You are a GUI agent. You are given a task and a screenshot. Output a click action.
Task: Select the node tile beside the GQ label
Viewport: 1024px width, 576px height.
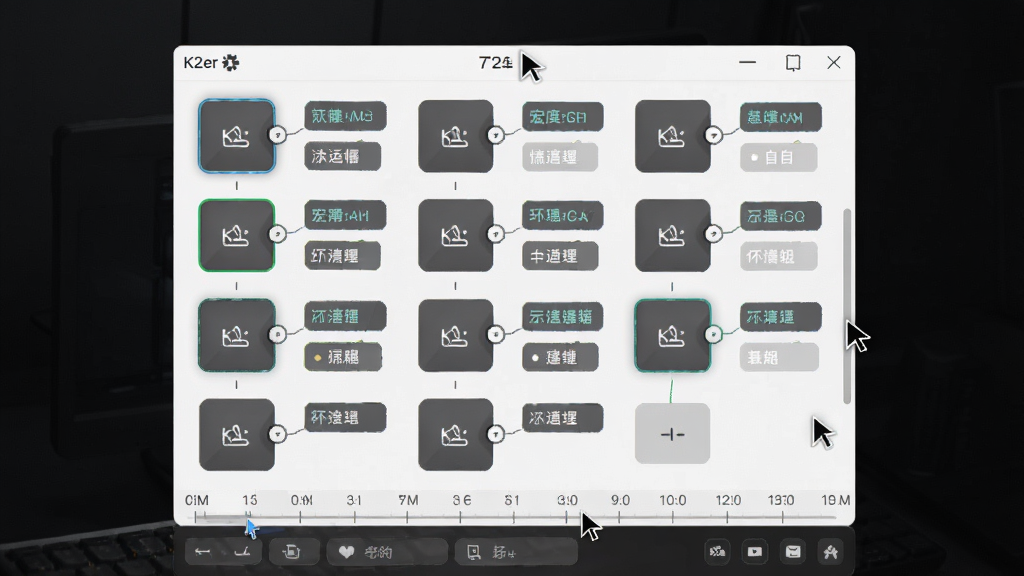[673, 235]
